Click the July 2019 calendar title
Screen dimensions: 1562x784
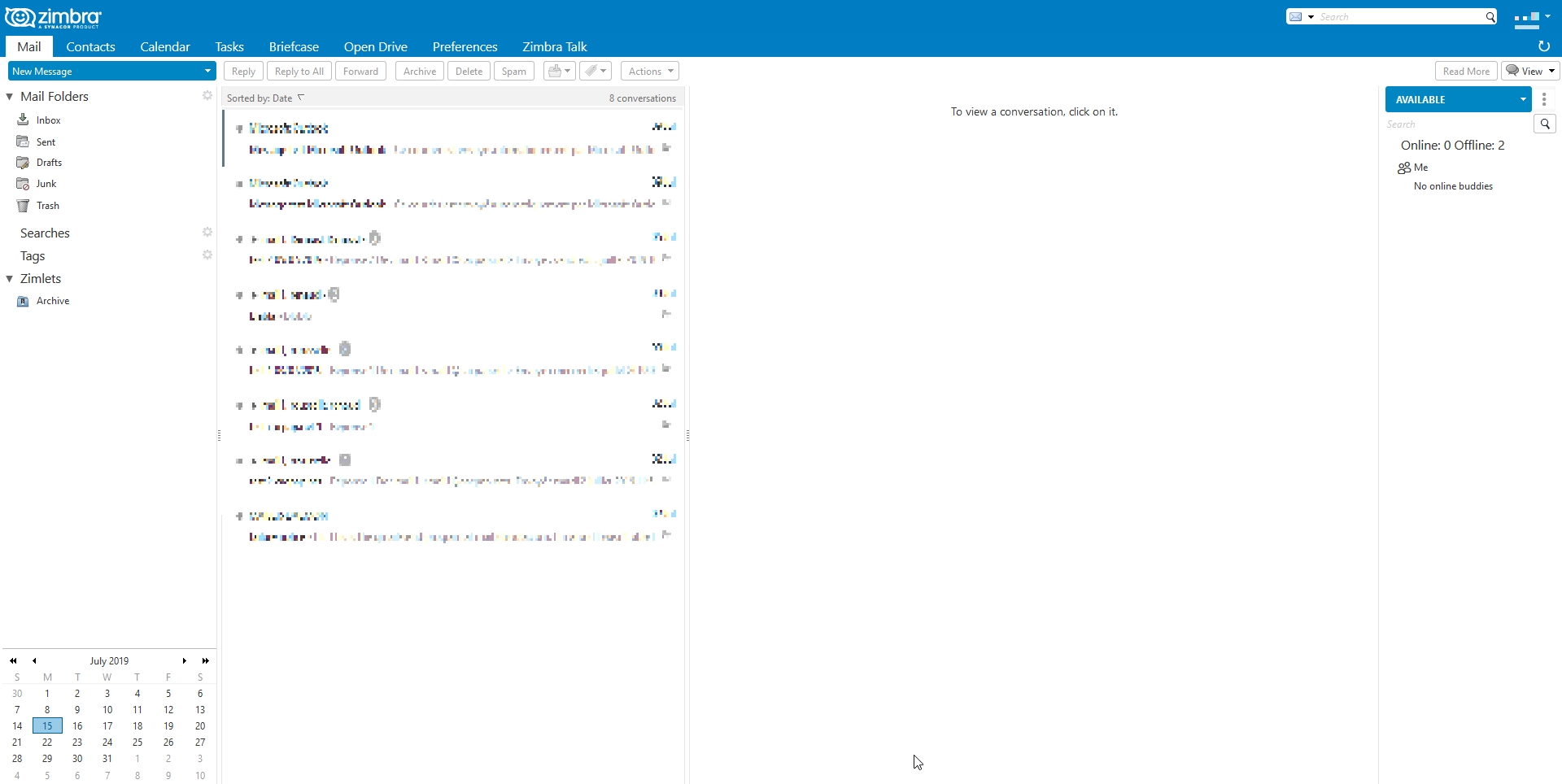click(109, 661)
